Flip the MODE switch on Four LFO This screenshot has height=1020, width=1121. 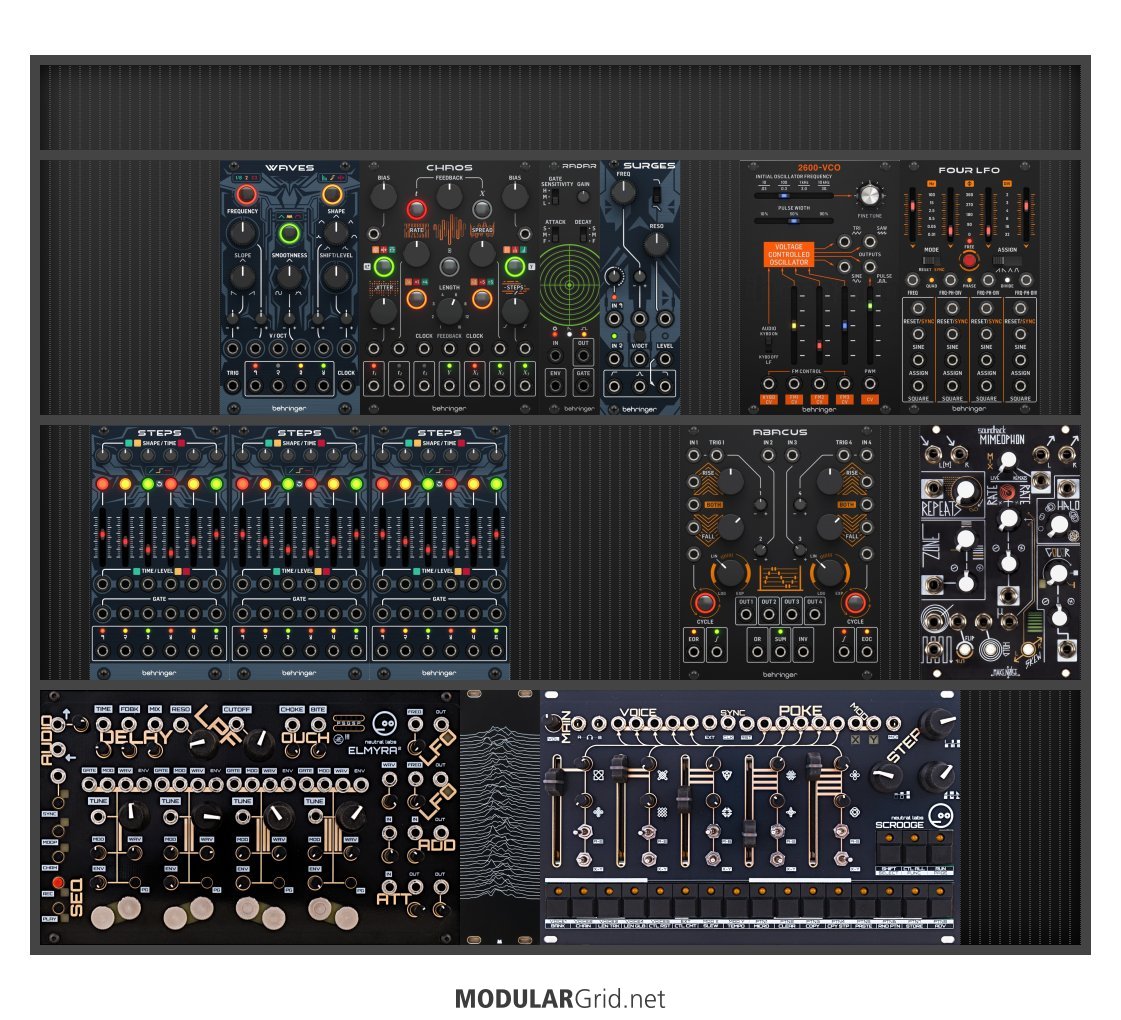930,260
